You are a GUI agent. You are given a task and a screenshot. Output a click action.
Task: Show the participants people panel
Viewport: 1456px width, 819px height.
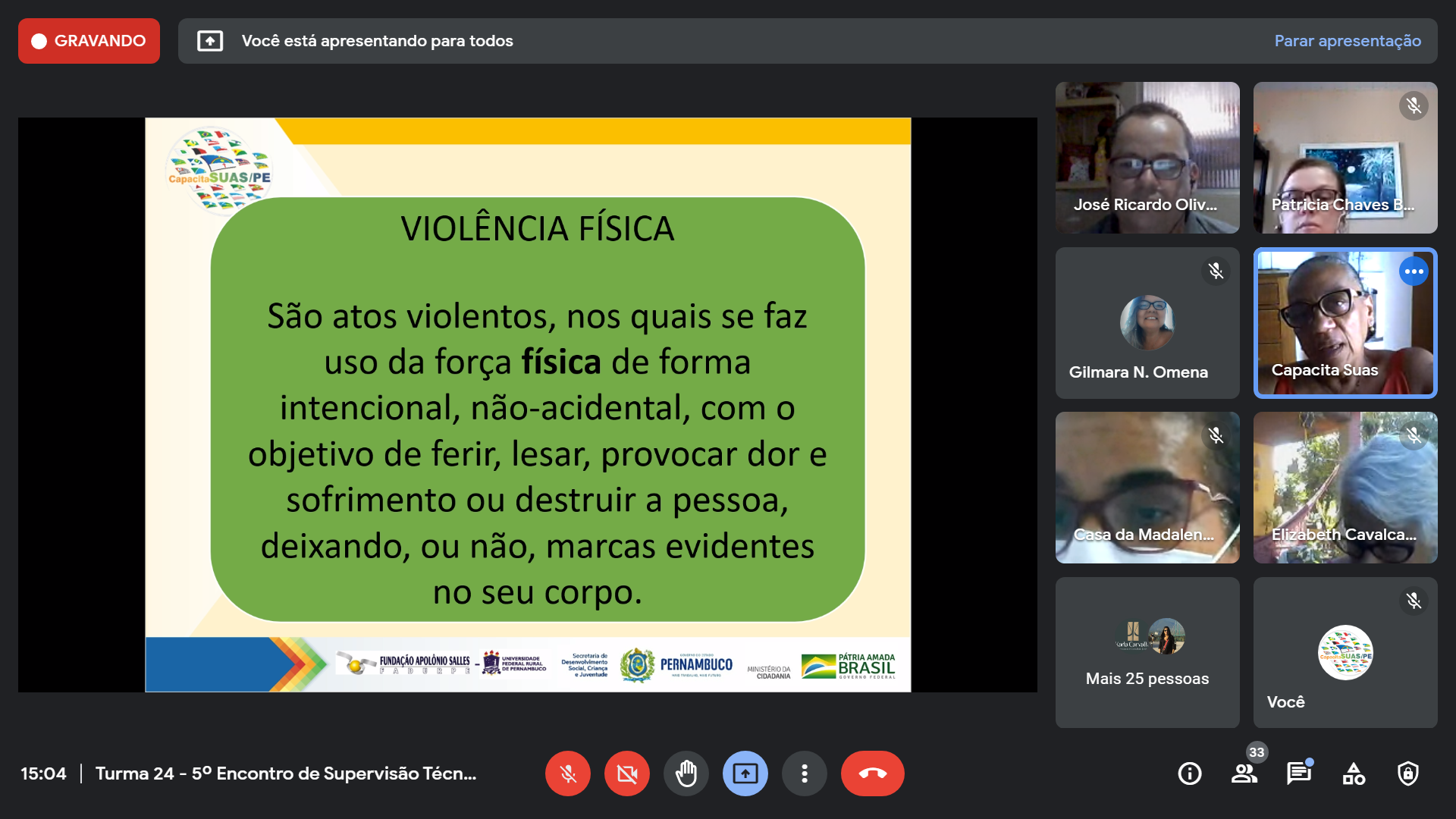click(x=1244, y=773)
